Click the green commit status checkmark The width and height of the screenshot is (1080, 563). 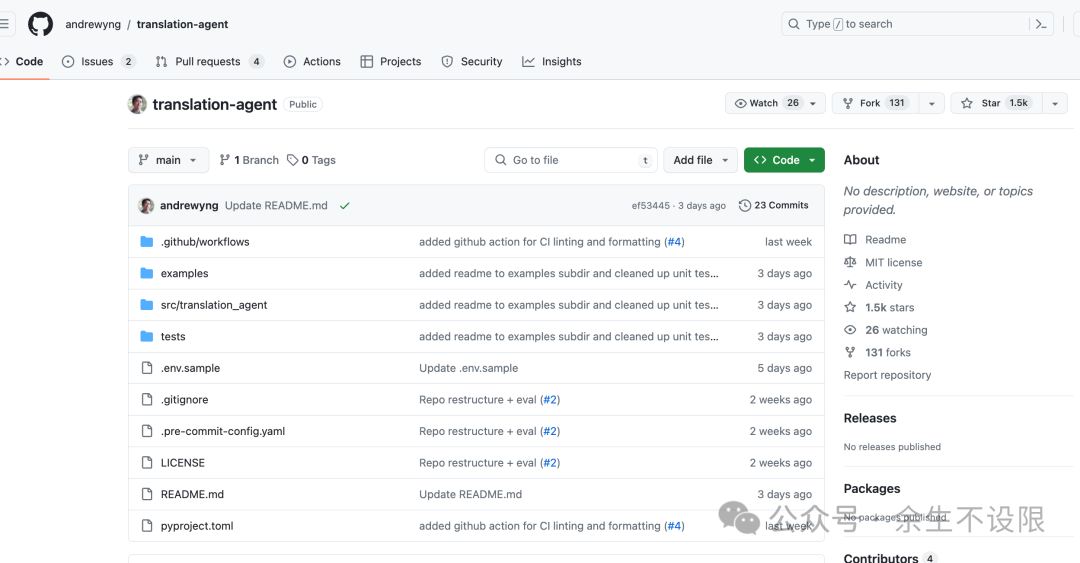(344, 205)
